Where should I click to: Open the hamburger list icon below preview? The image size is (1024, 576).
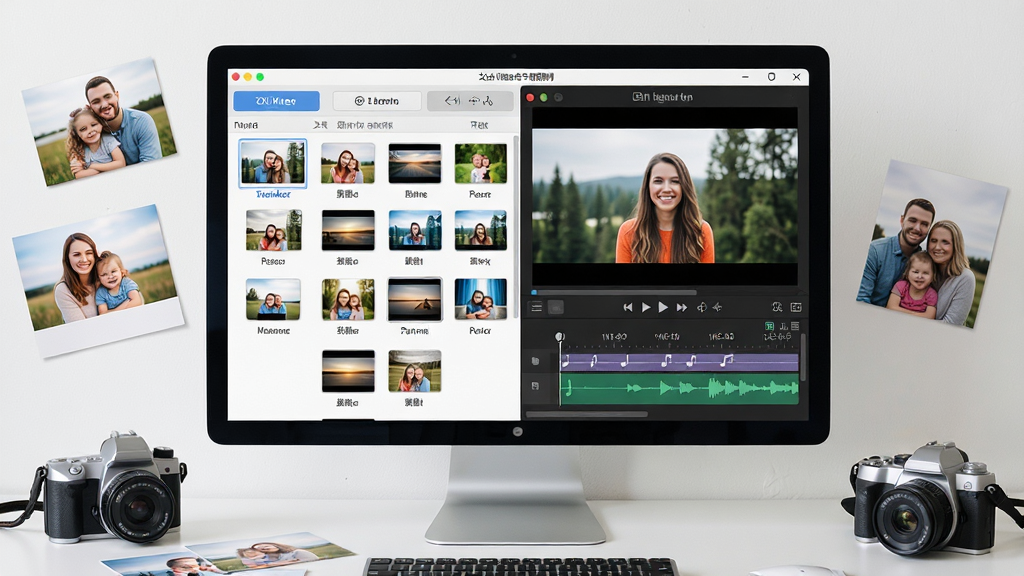(537, 308)
